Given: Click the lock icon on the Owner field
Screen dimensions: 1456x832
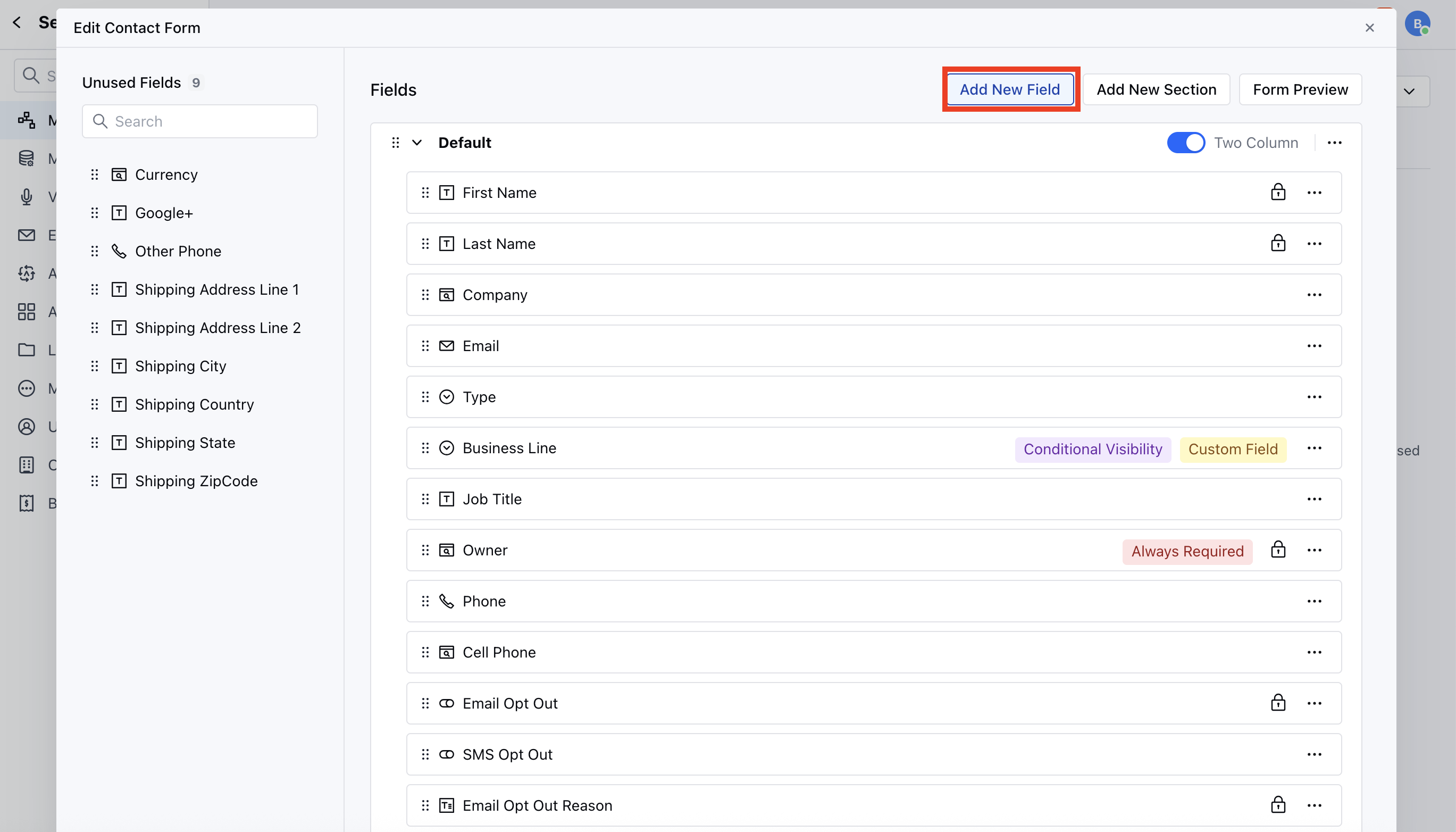Looking at the screenshot, I should [1278, 550].
